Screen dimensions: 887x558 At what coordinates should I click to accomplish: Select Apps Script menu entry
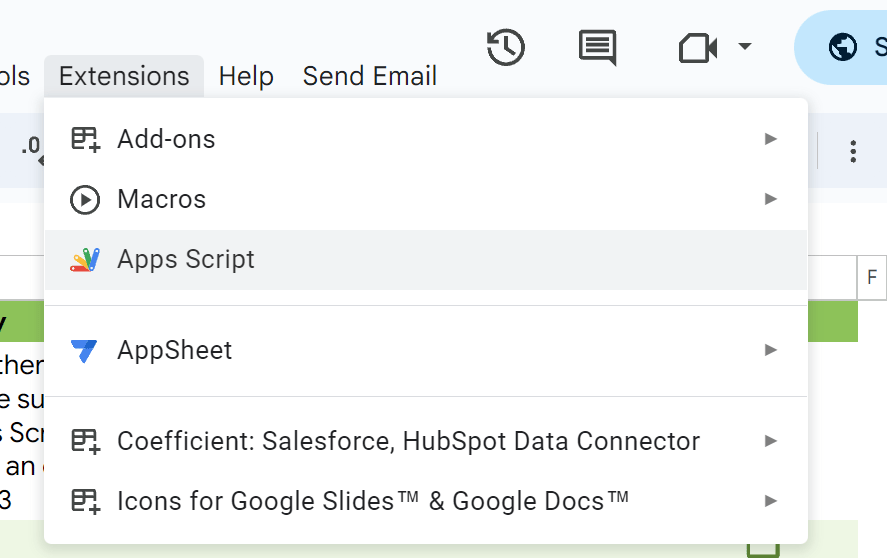click(186, 260)
